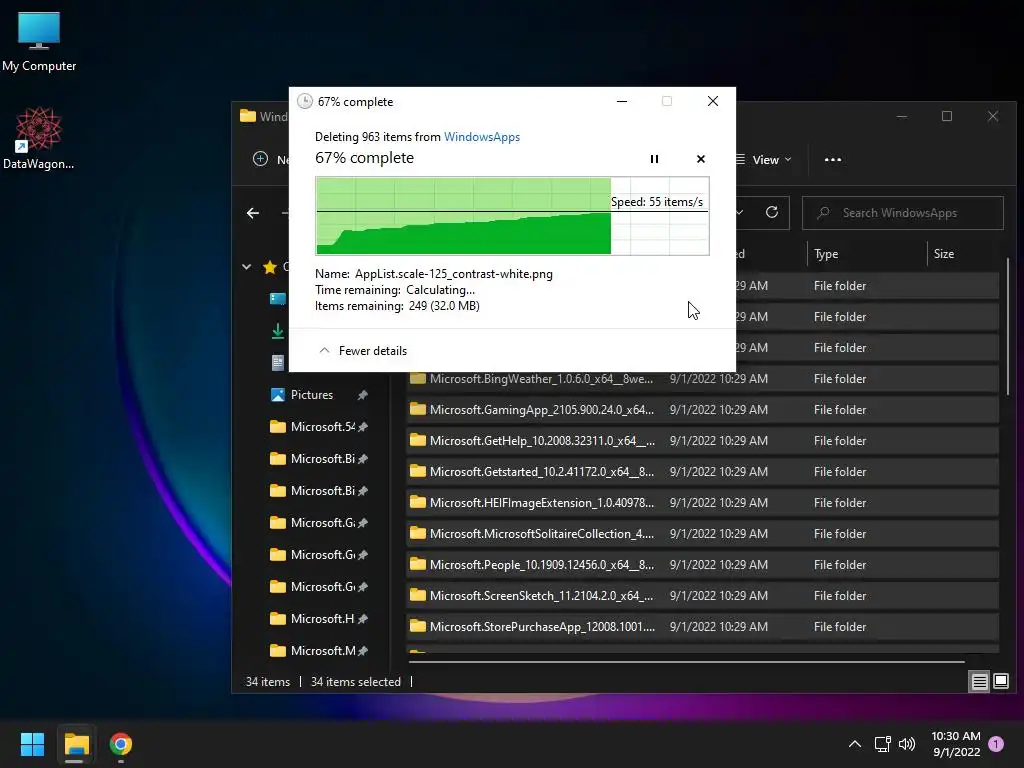
Task: Open Downloads via the green arrow icon
Action: [x=278, y=331]
